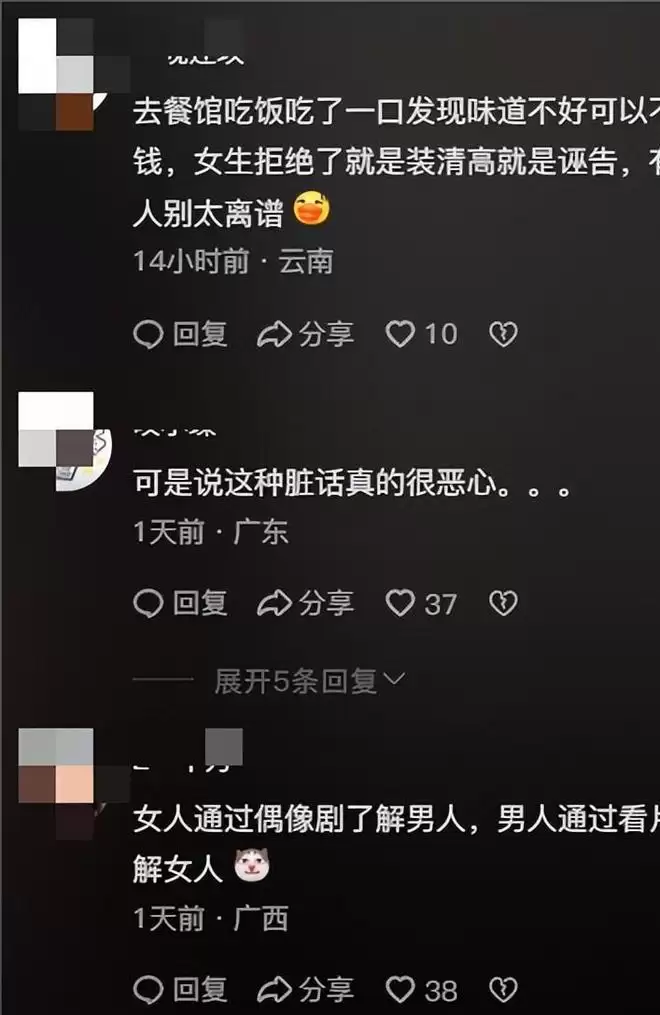The width and height of the screenshot is (660, 1015).
Task: Click share arrow icon under Guangdong comment
Action: [274, 604]
